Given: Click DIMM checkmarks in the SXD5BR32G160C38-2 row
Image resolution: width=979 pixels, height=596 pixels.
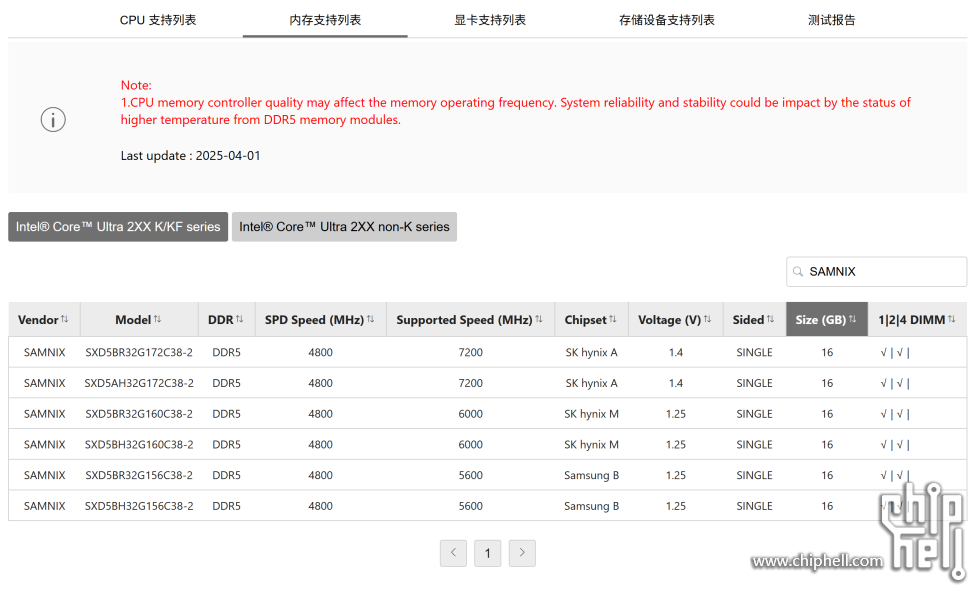Looking at the screenshot, I should [895, 414].
